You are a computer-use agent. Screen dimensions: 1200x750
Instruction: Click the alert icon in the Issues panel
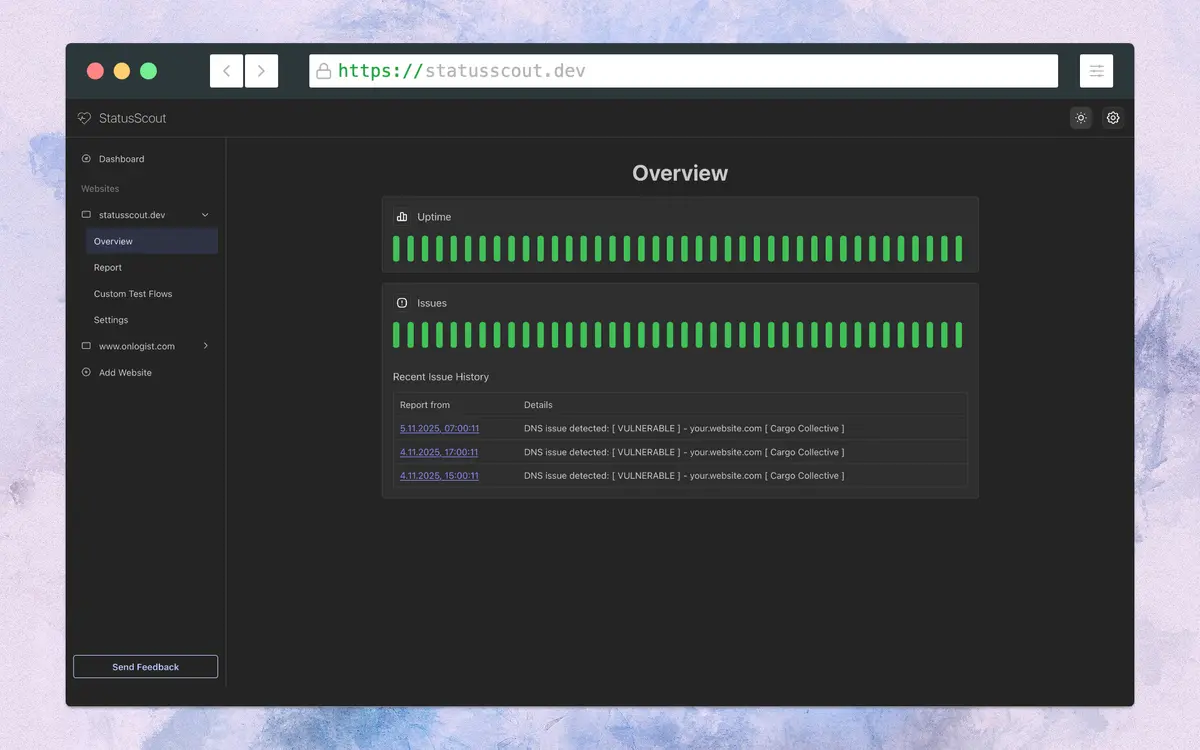402,302
